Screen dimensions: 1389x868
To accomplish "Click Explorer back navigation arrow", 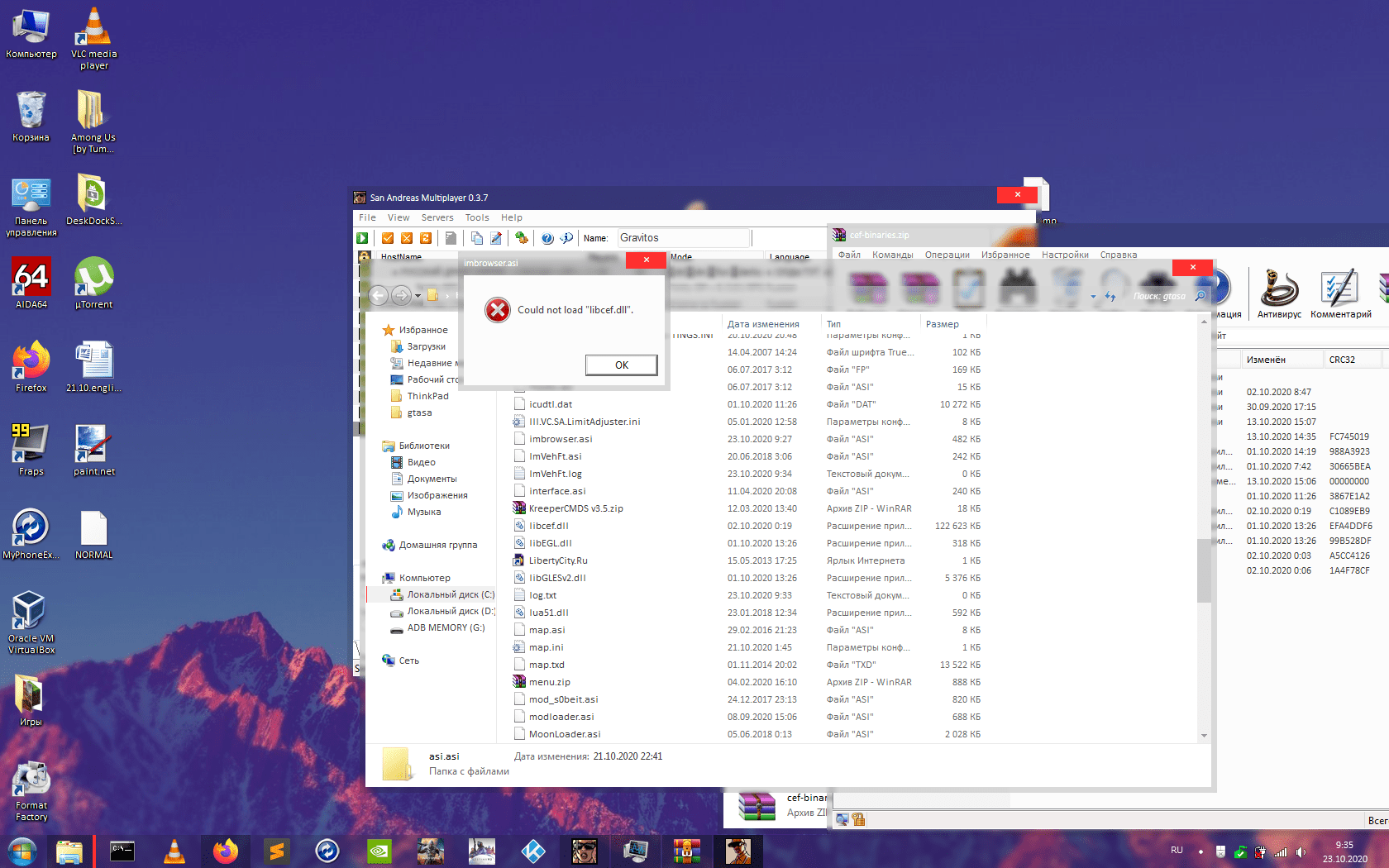I will point(379,295).
